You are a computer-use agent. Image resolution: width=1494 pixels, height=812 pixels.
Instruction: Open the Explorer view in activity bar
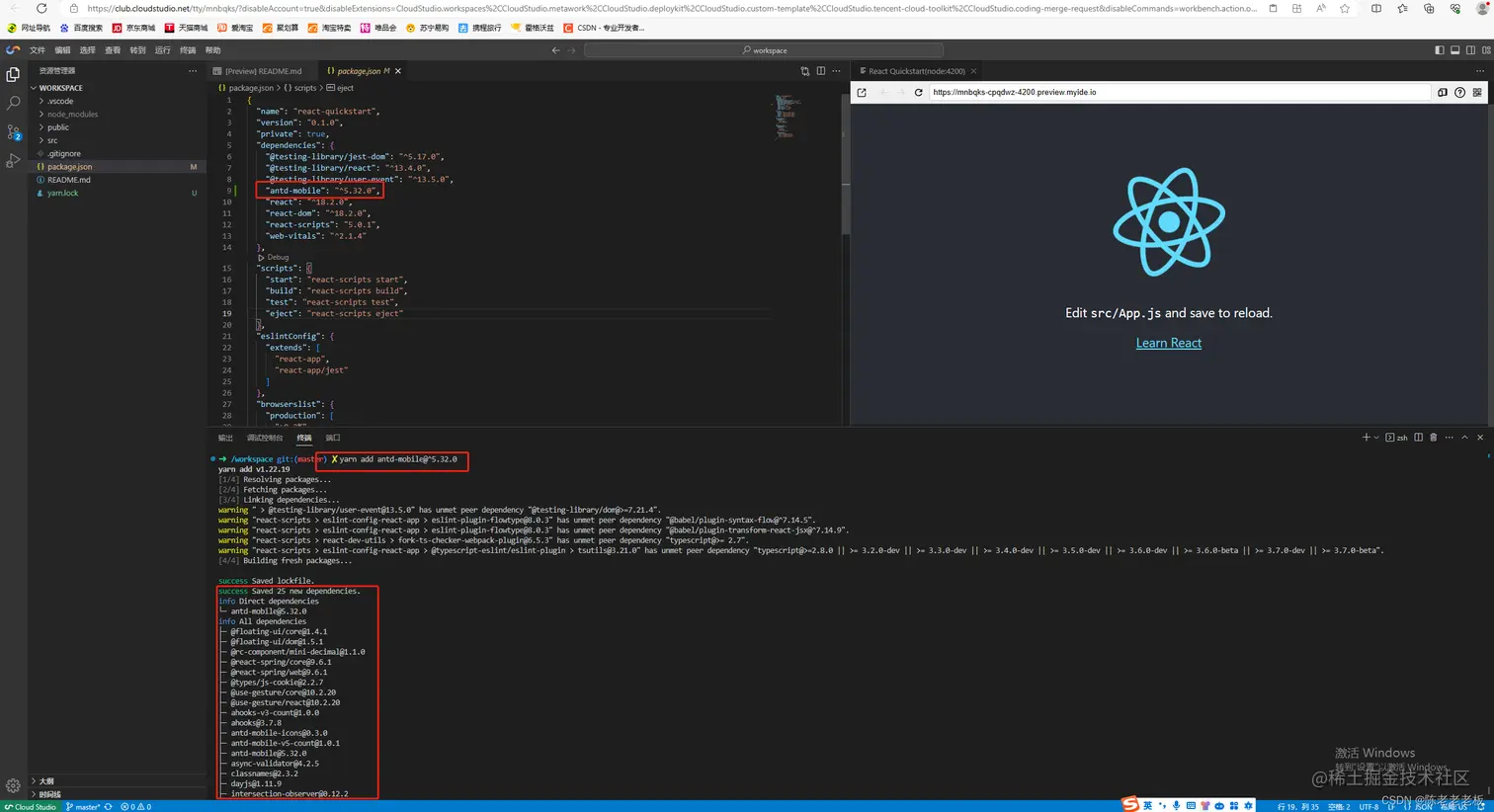coord(13,75)
